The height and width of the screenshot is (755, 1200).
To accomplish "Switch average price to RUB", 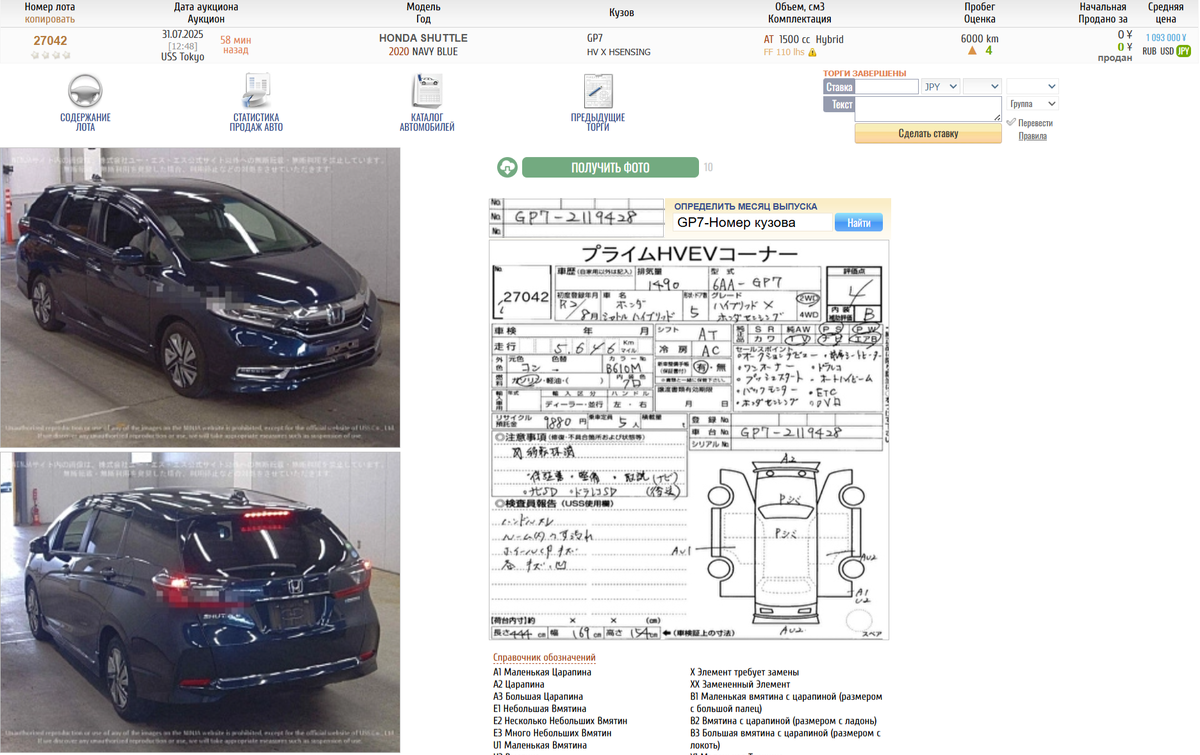I will tap(1150, 51).
